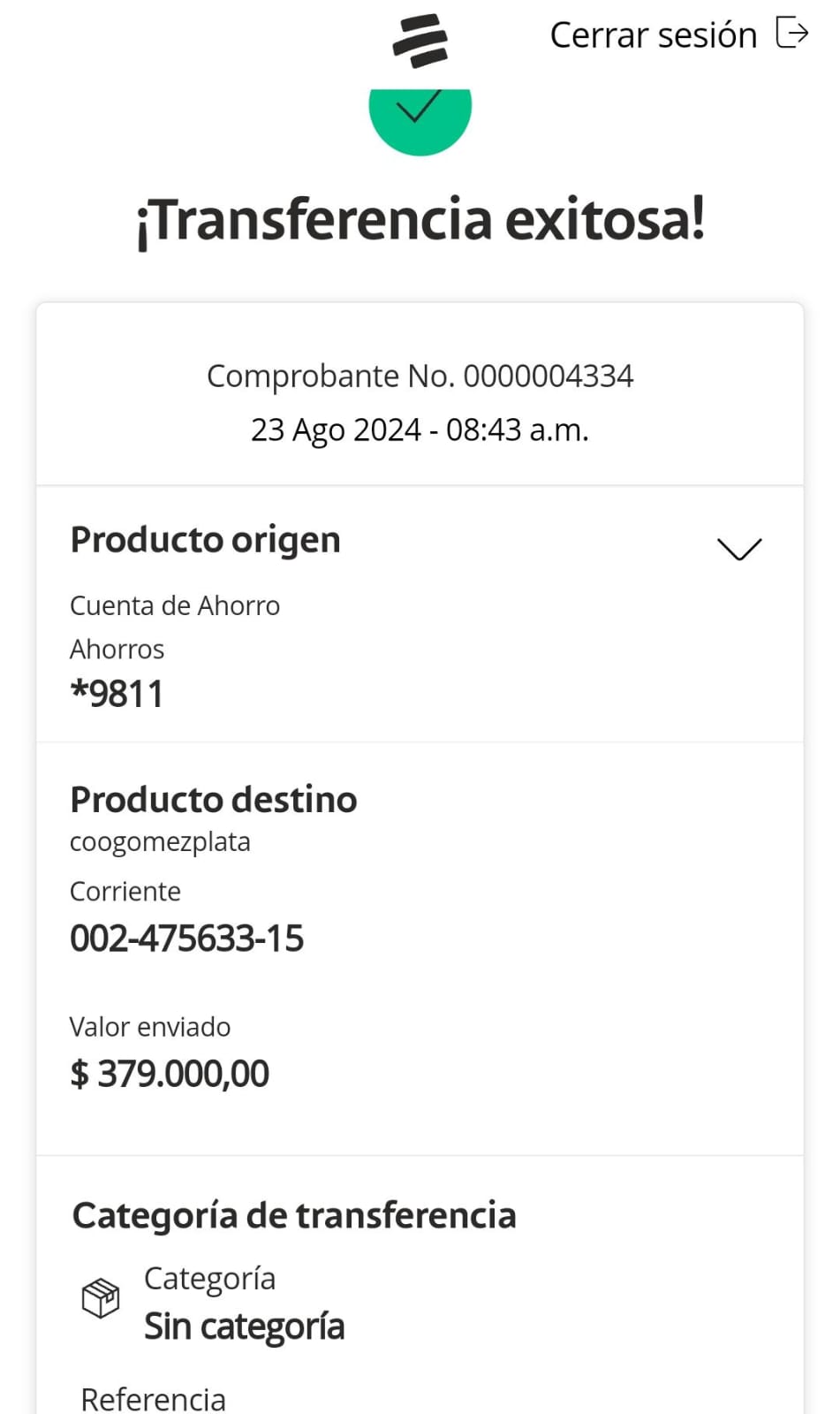This screenshot has width=840, height=1414.
Task: Click the Producto origen heading
Action: [205, 540]
